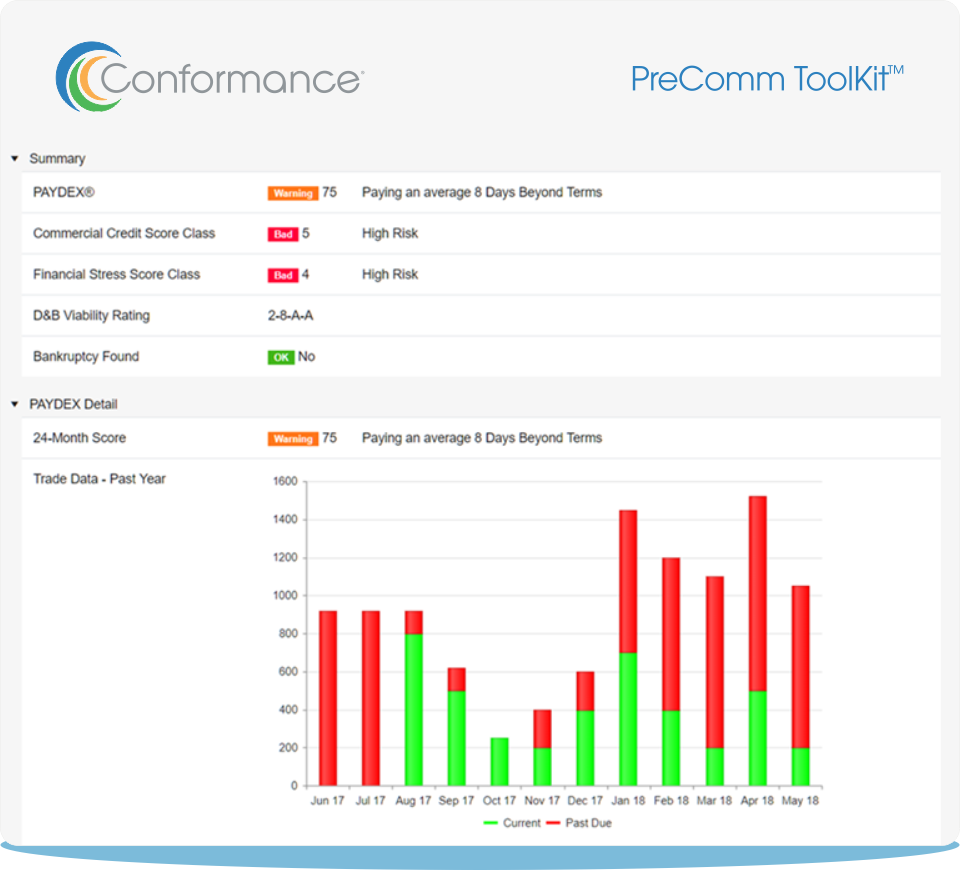Viewport: 960px width, 870px height.
Task: Click the Apr 18 green Current segment
Action: (x=757, y=738)
